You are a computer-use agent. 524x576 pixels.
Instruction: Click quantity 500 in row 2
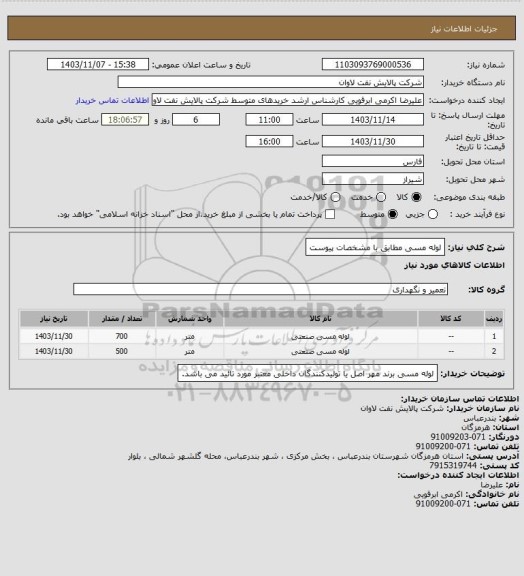pyautogui.click(x=122, y=351)
